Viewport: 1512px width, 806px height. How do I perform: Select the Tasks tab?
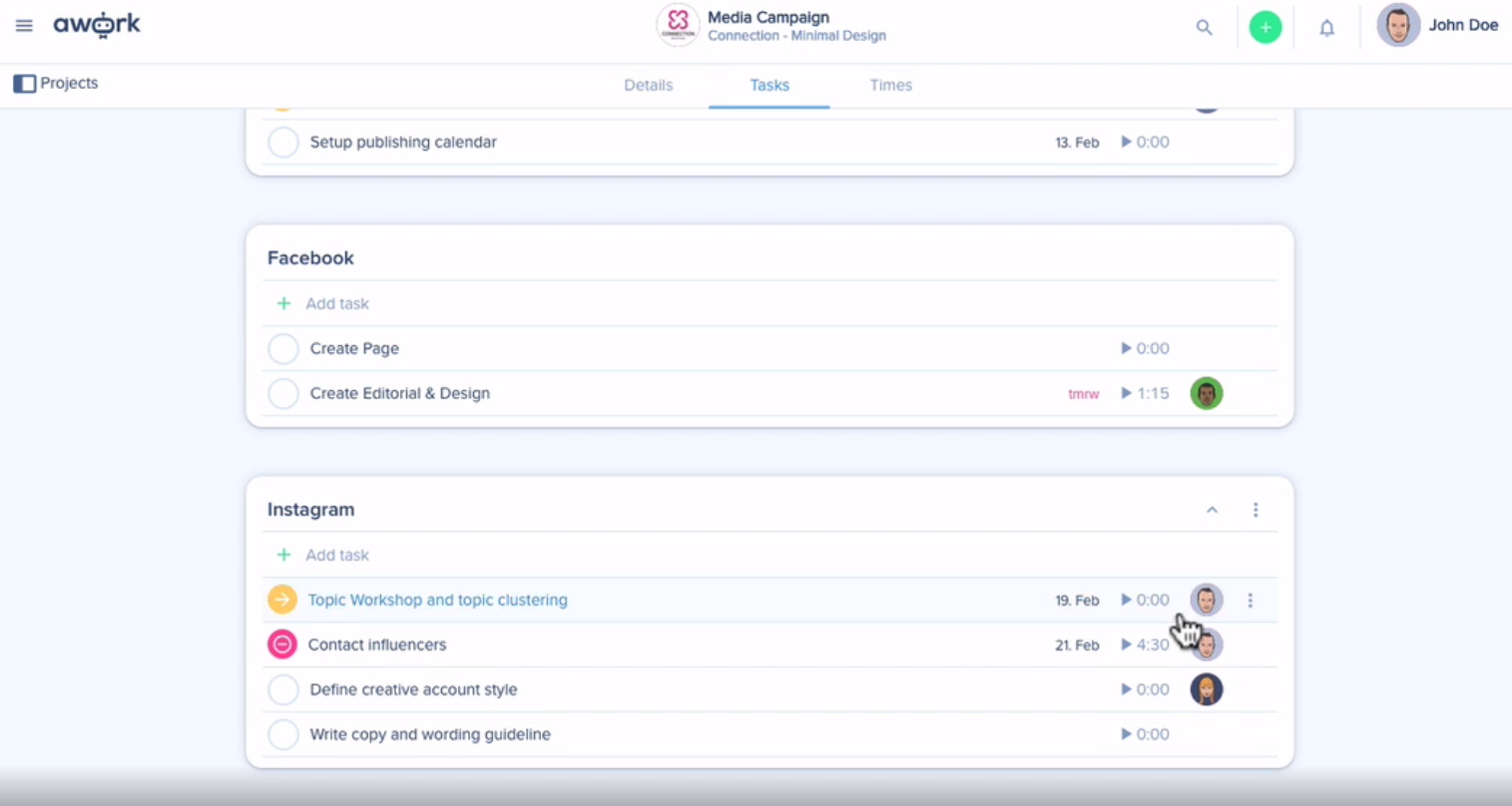tap(769, 85)
